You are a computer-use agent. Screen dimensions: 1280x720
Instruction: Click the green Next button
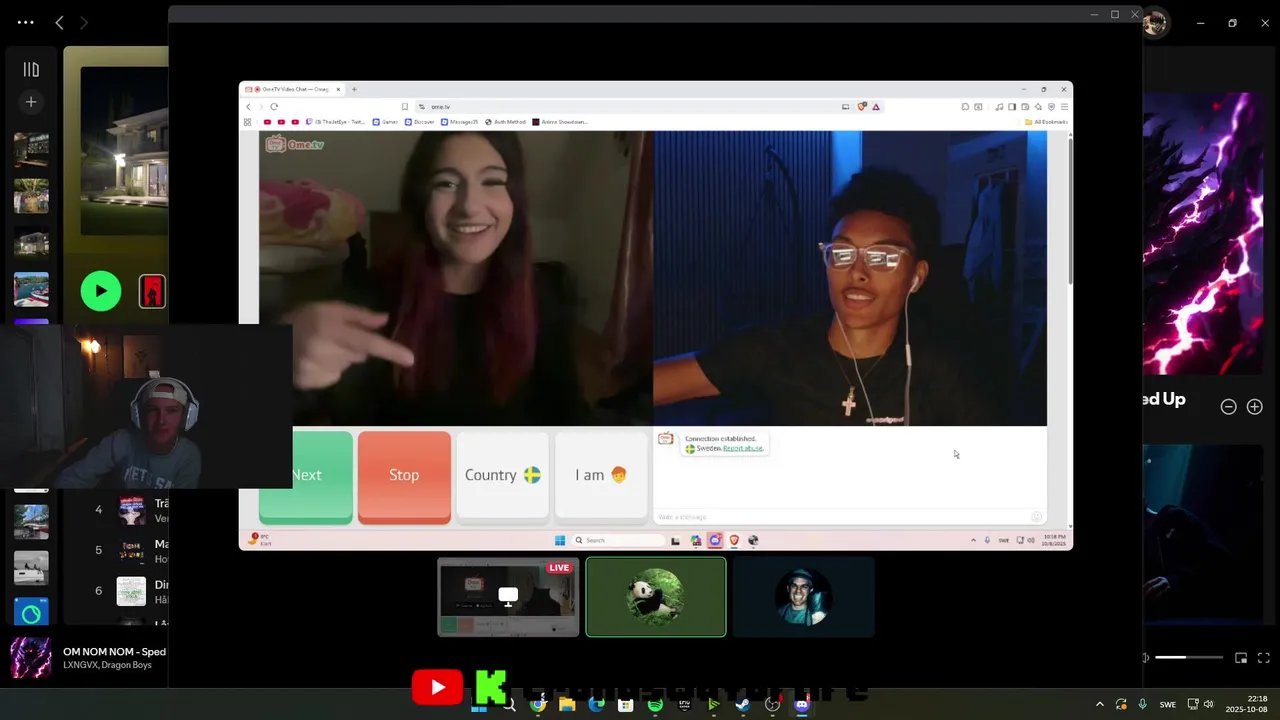tap(306, 476)
